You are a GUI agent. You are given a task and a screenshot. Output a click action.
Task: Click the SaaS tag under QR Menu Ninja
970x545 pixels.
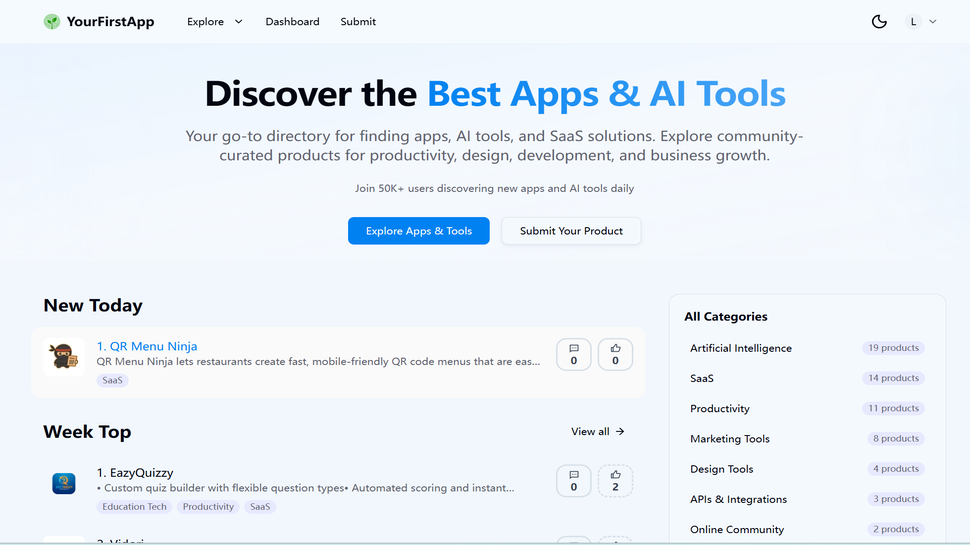tap(113, 380)
